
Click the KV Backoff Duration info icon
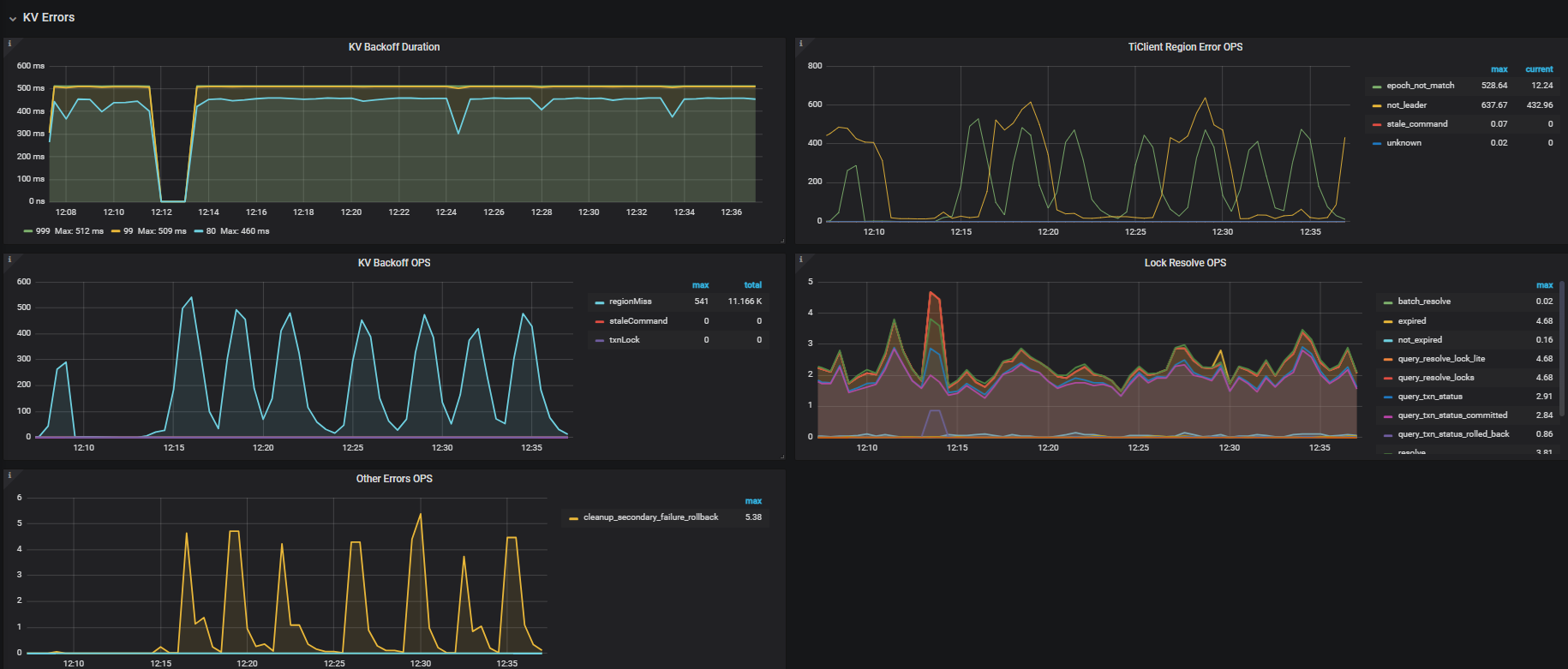coord(9,44)
